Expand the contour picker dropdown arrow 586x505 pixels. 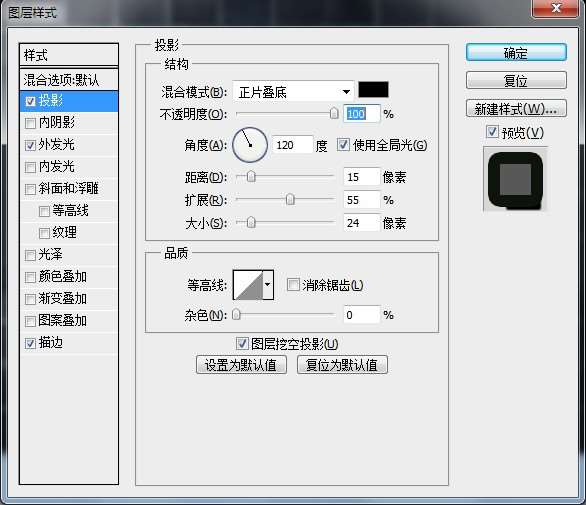(x=268, y=285)
